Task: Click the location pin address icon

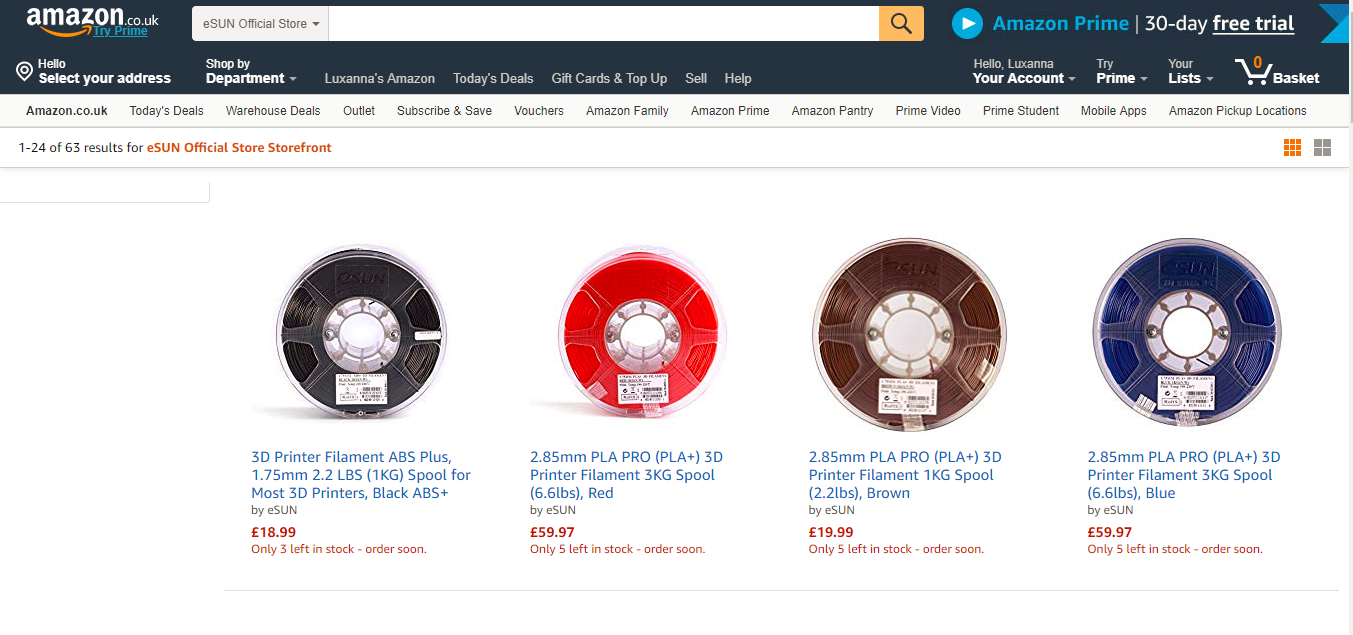Action: click(25, 71)
